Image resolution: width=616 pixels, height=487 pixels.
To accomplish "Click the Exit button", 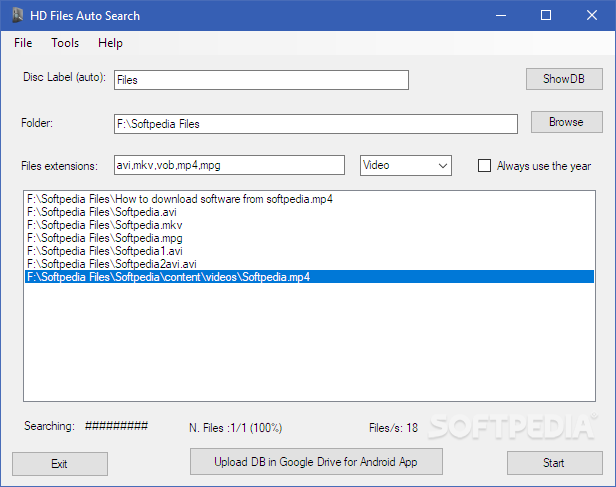I will [60, 464].
